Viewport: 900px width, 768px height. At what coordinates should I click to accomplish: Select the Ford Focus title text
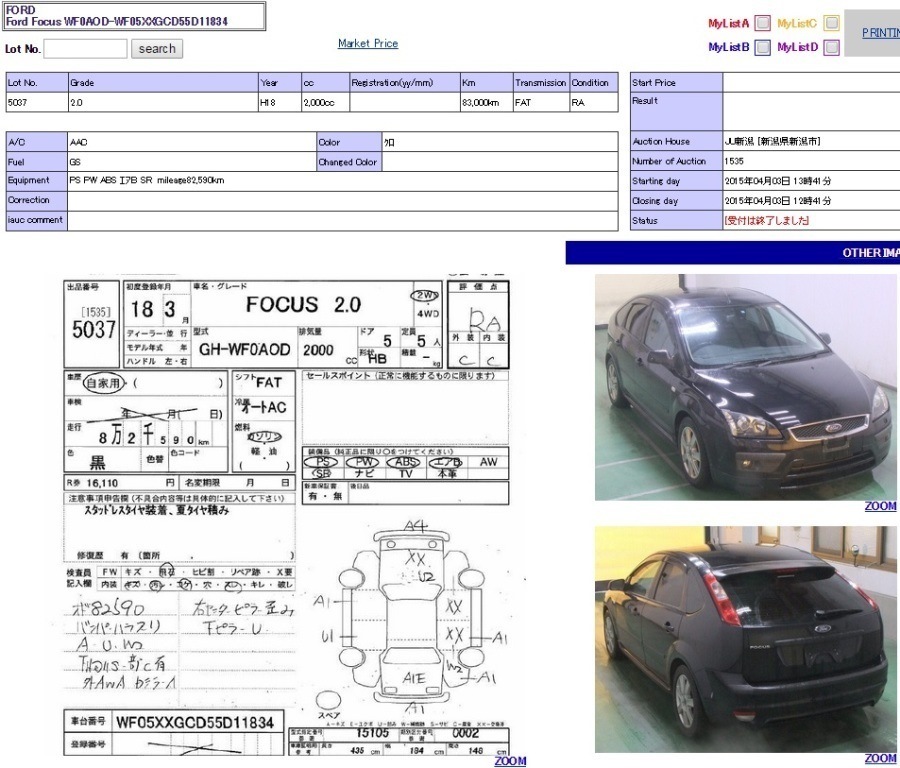click(117, 21)
